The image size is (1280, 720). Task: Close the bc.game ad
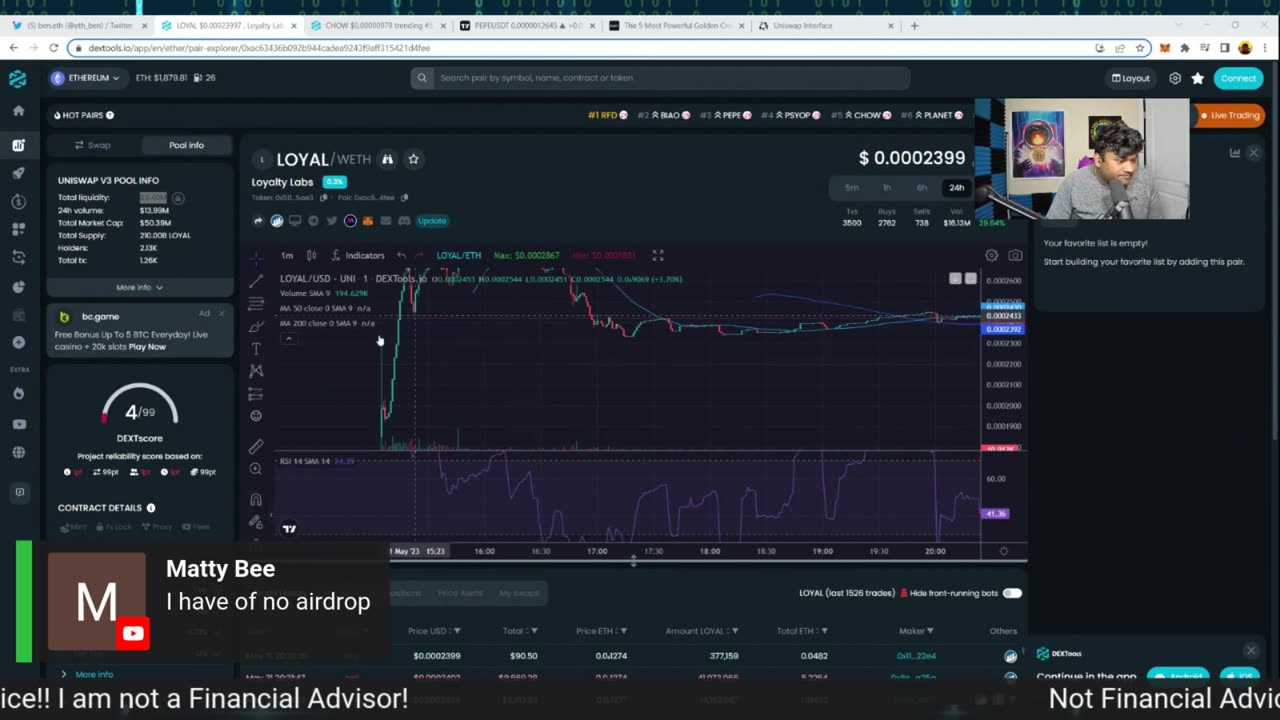(x=222, y=314)
